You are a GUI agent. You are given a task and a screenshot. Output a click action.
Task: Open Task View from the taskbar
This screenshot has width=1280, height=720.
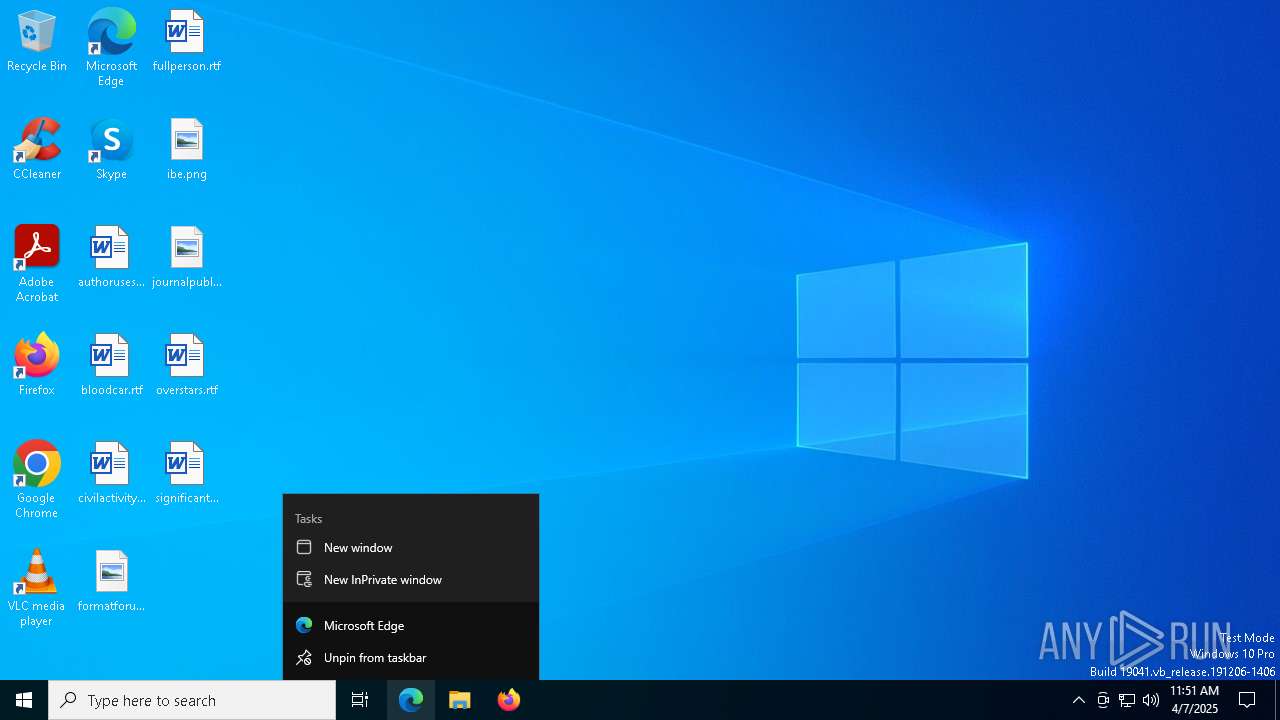click(360, 700)
